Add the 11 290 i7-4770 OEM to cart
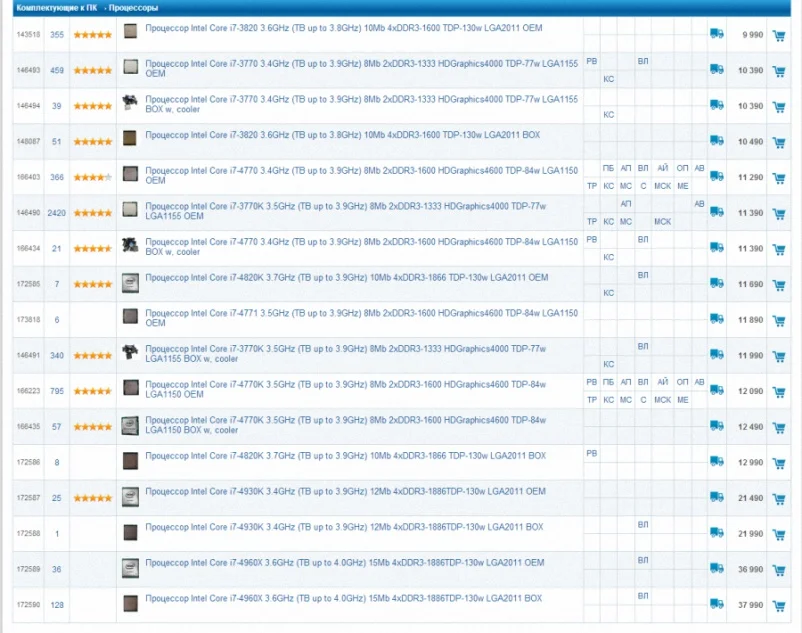This screenshot has width=802, height=633. click(x=778, y=178)
